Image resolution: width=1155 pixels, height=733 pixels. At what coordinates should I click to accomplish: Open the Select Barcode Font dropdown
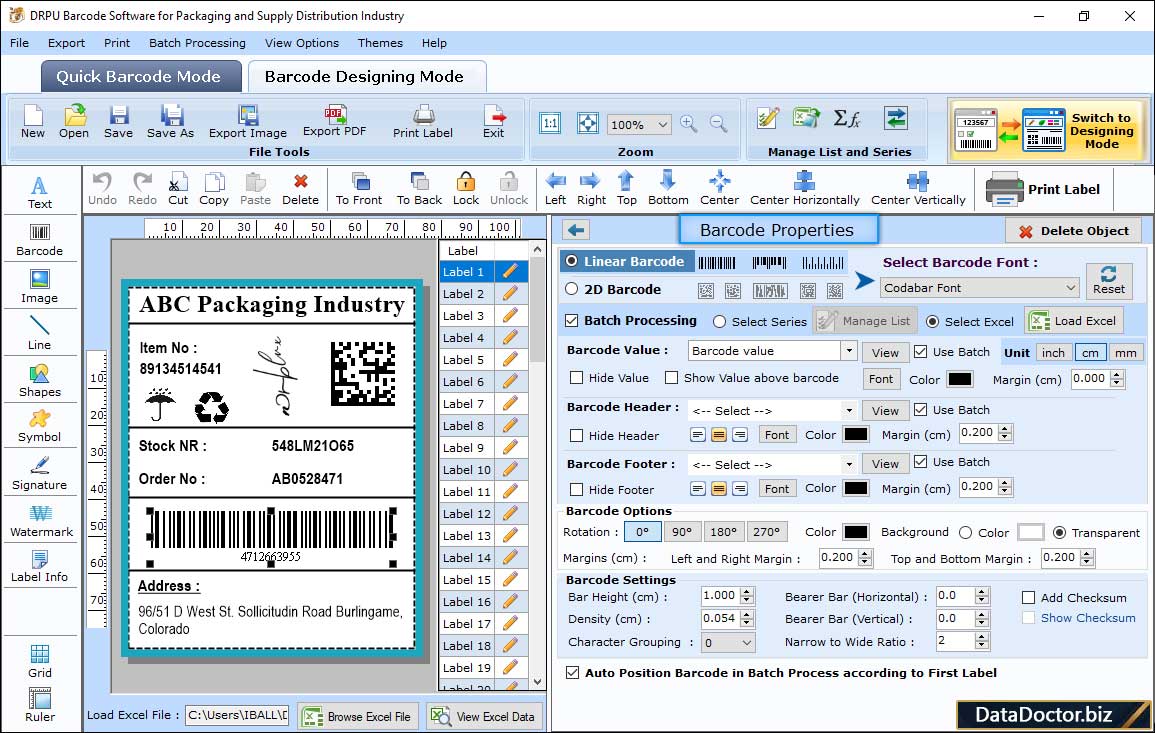(x=980, y=288)
